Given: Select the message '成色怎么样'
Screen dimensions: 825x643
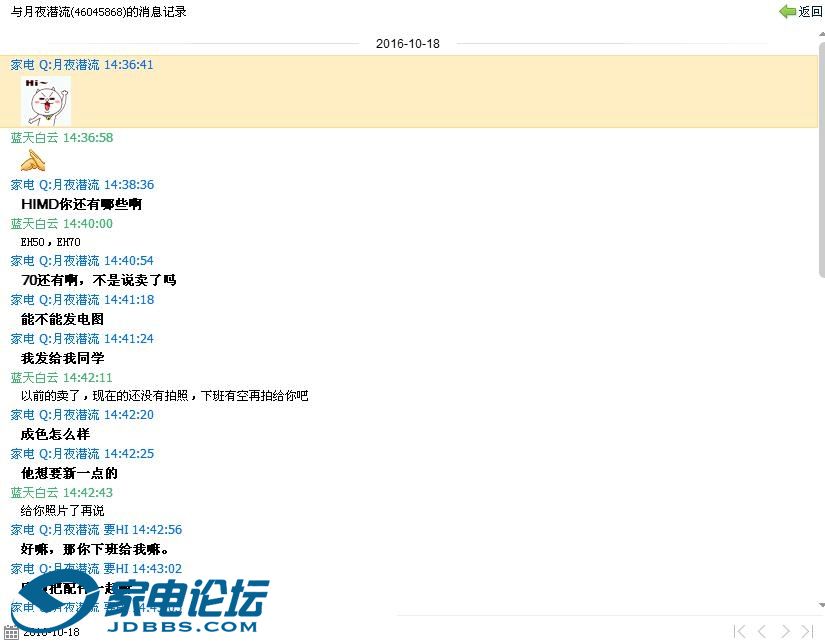Looking at the screenshot, I should click(x=55, y=435).
